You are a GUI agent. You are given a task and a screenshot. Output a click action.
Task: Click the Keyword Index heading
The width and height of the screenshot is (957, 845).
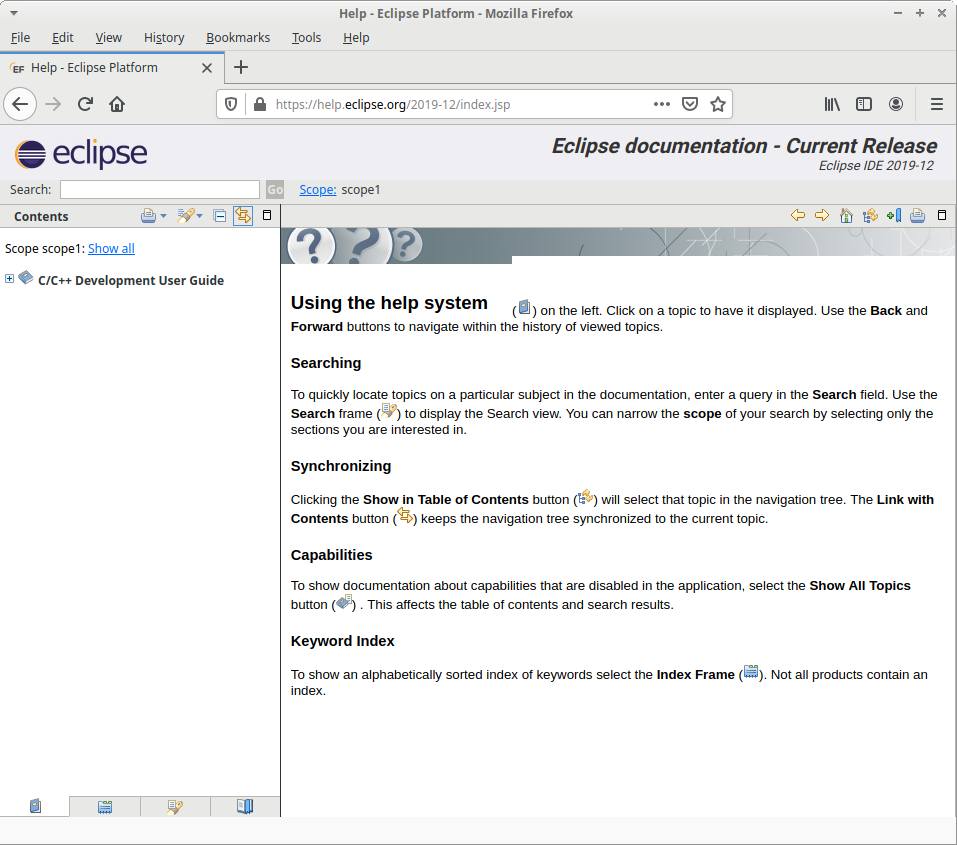pyautogui.click(x=342, y=641)
